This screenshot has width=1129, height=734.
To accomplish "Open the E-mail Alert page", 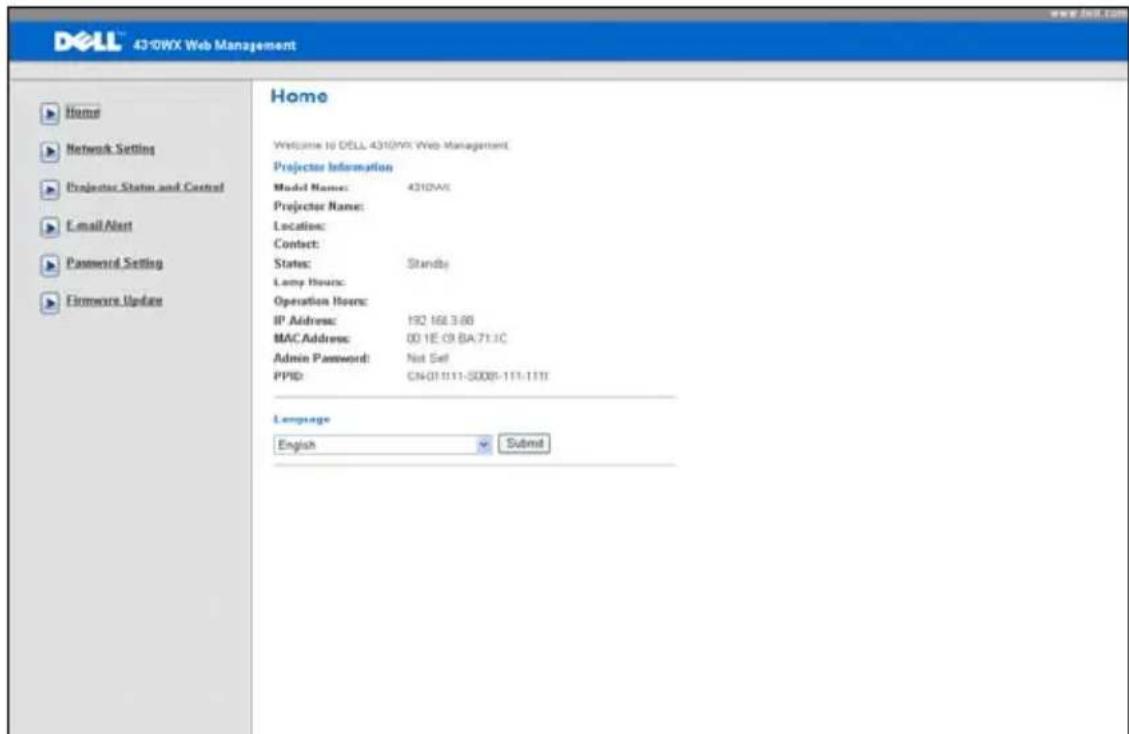I will coord(99,225).
